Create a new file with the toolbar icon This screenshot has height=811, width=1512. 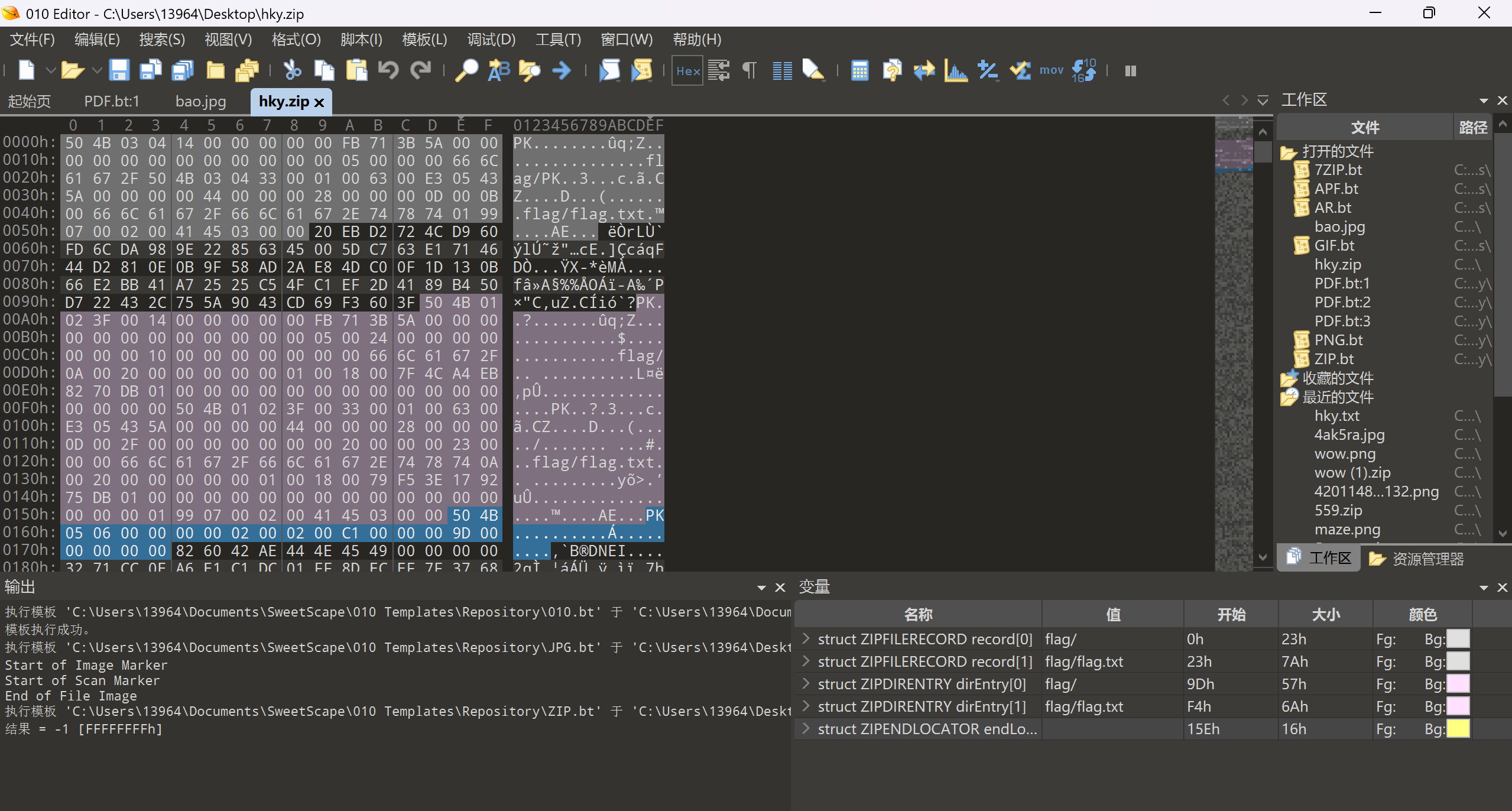[26, 70]
